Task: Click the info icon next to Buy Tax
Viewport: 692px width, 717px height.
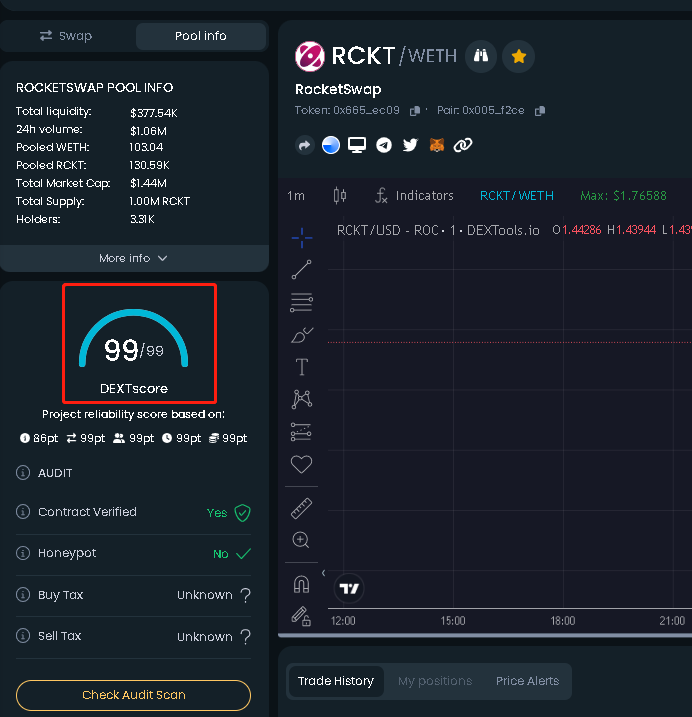Action: click(23, 594)
